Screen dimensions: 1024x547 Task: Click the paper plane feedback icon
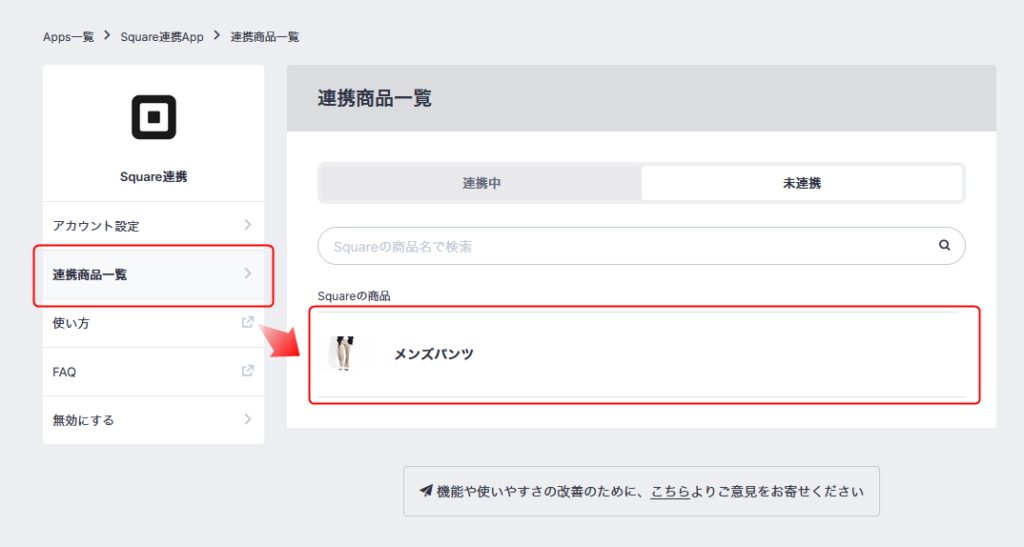click(x=426, y=491)
